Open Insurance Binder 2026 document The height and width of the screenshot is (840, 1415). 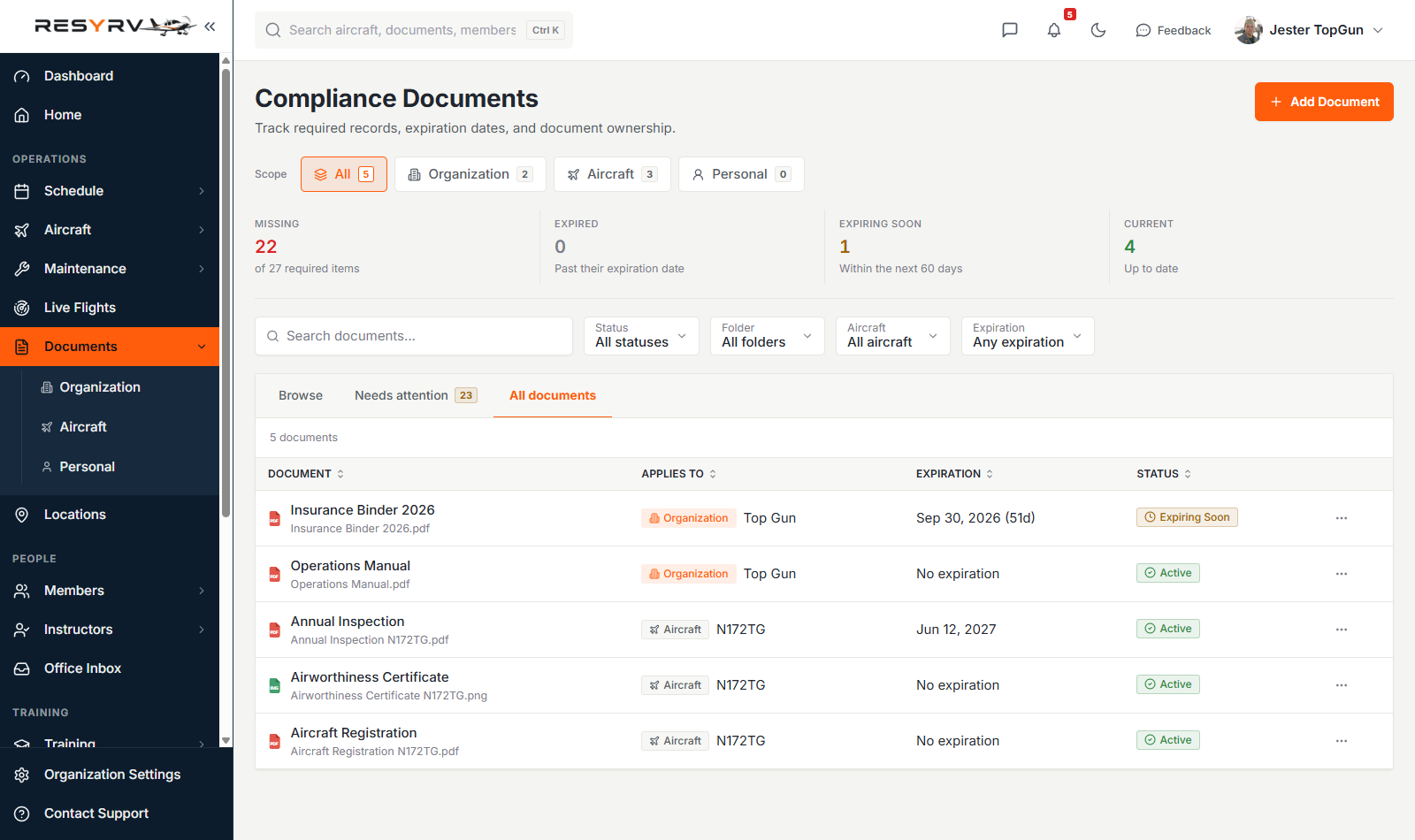pyautogui.click(x=363, y=510)
